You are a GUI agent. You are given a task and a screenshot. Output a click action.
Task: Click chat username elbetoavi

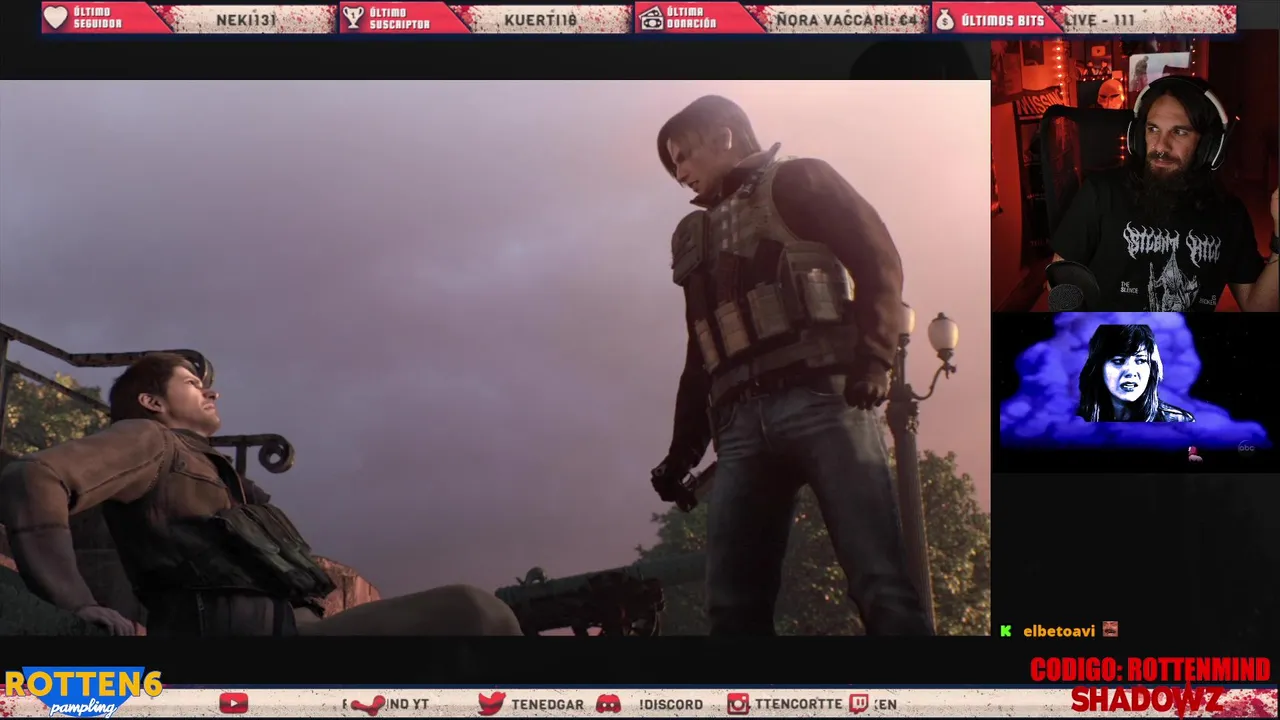1058,631
